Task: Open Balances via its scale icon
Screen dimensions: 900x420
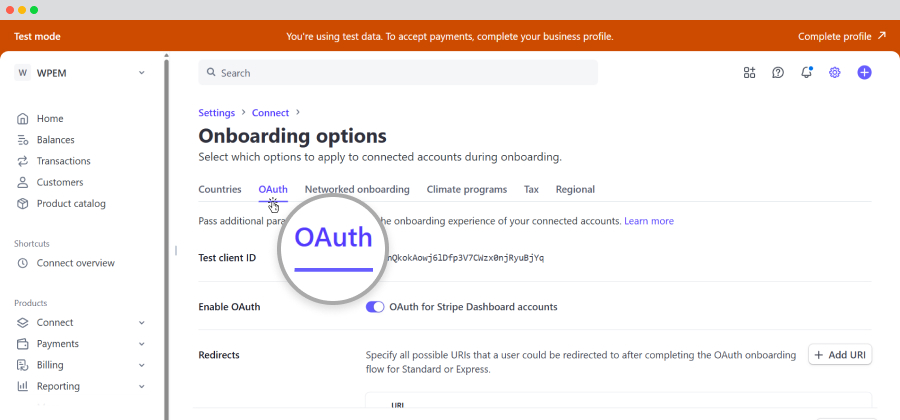Action: tap(23, 140)
